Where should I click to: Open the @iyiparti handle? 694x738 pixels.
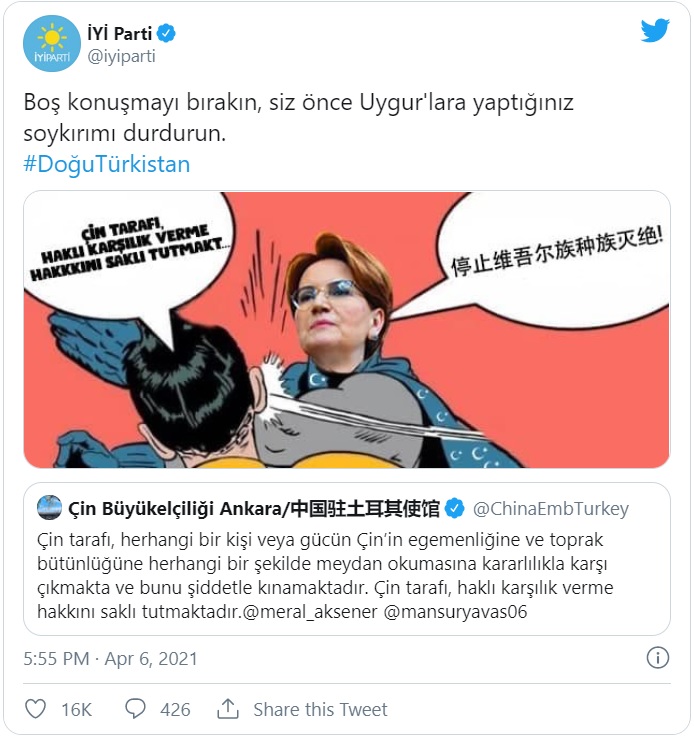121,56
